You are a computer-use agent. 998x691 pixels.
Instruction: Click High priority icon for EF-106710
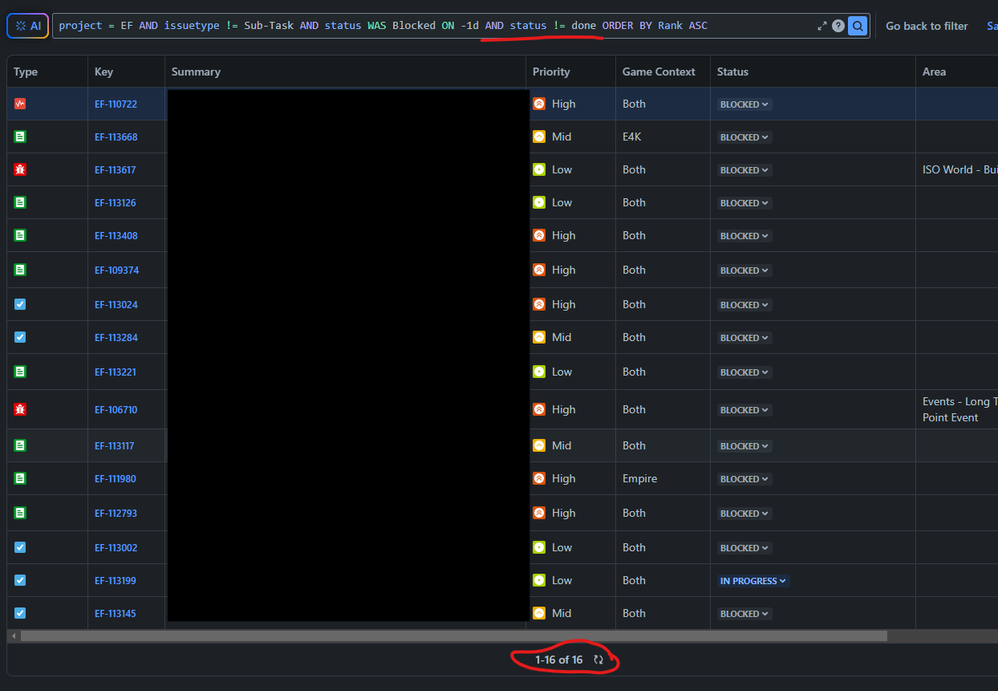pyautogui.click(x=539, y=410)
